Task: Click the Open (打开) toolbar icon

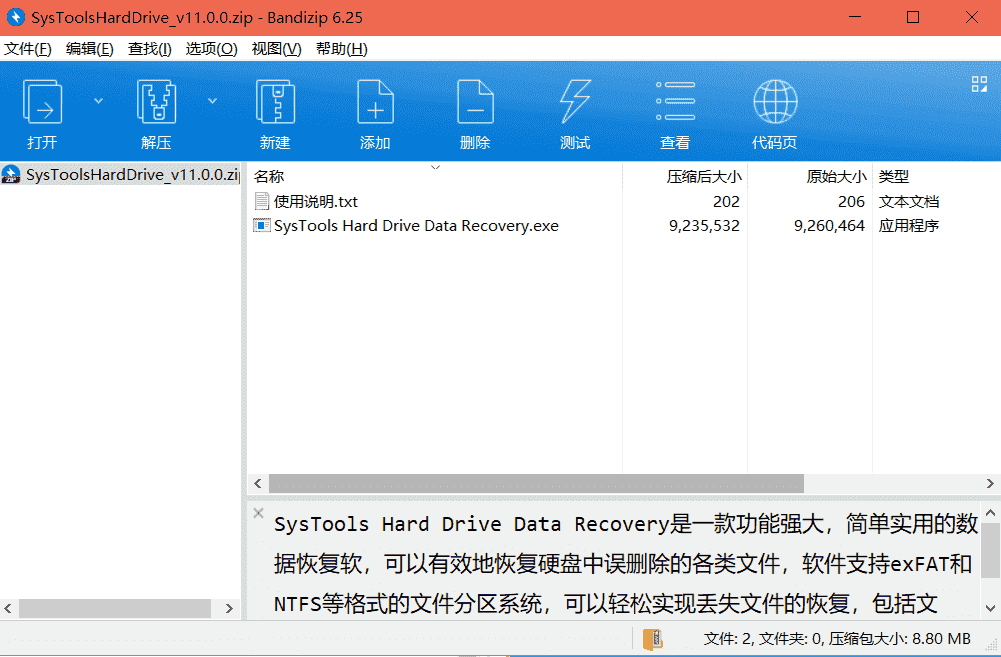Action: click(x=43, y=102)
